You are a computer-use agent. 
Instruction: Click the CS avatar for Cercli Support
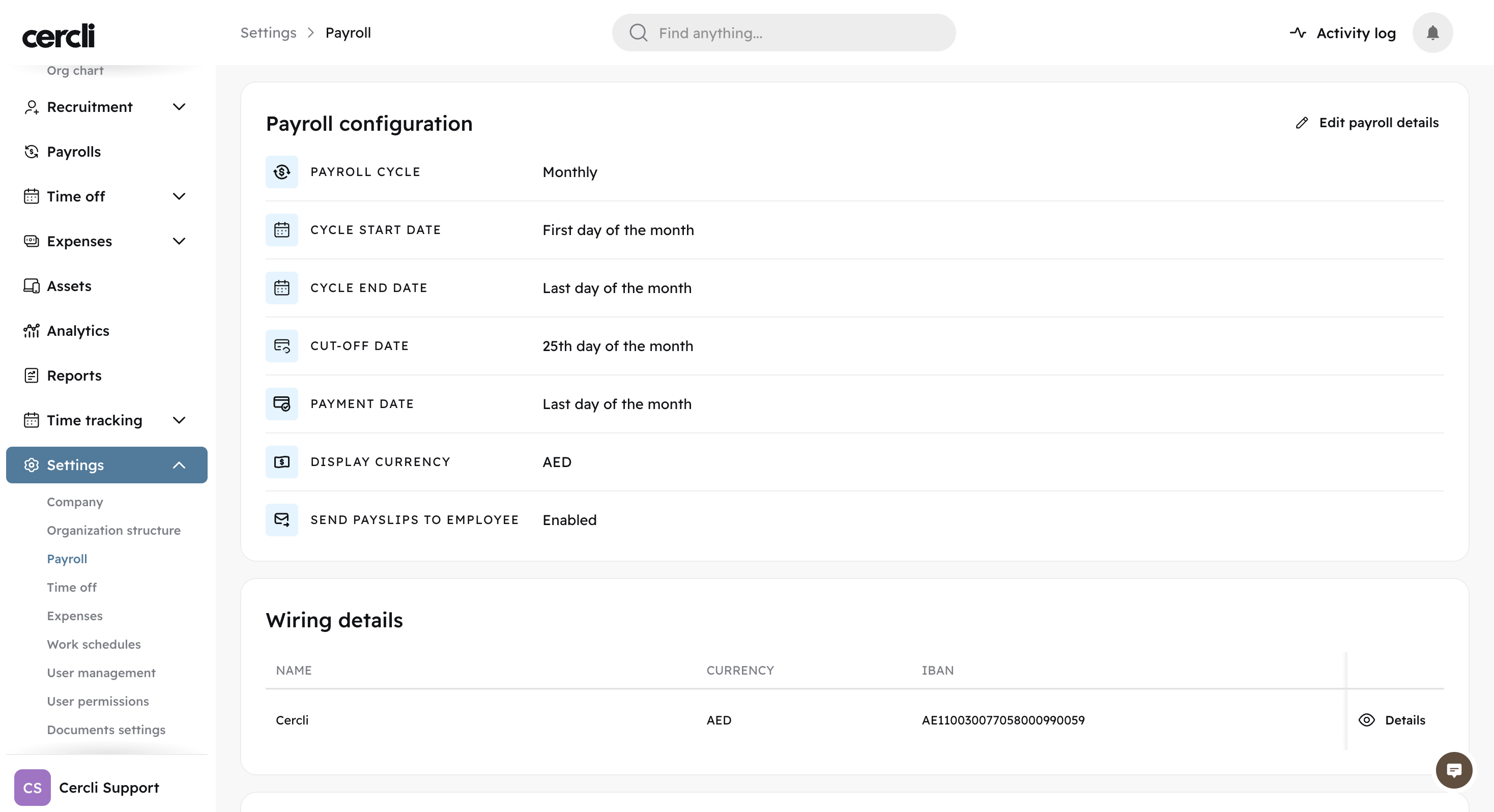(x=33, y=787)
